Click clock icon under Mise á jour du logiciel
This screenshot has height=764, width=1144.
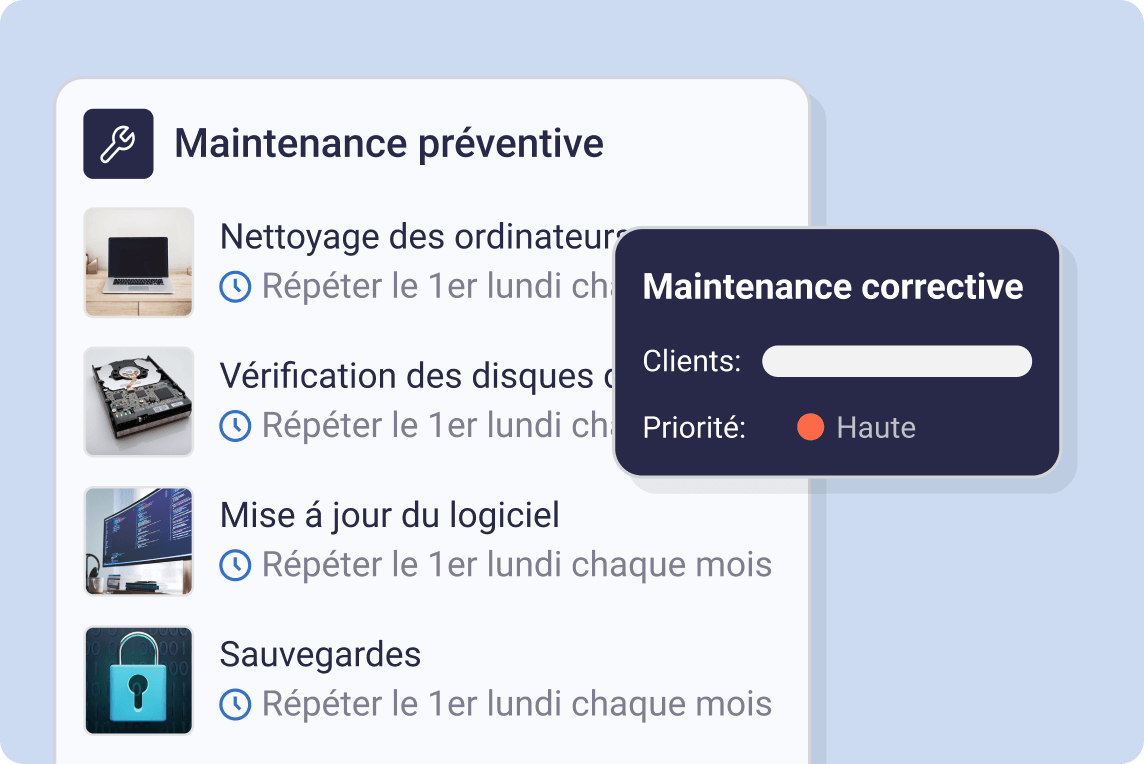tap(235, 565)
